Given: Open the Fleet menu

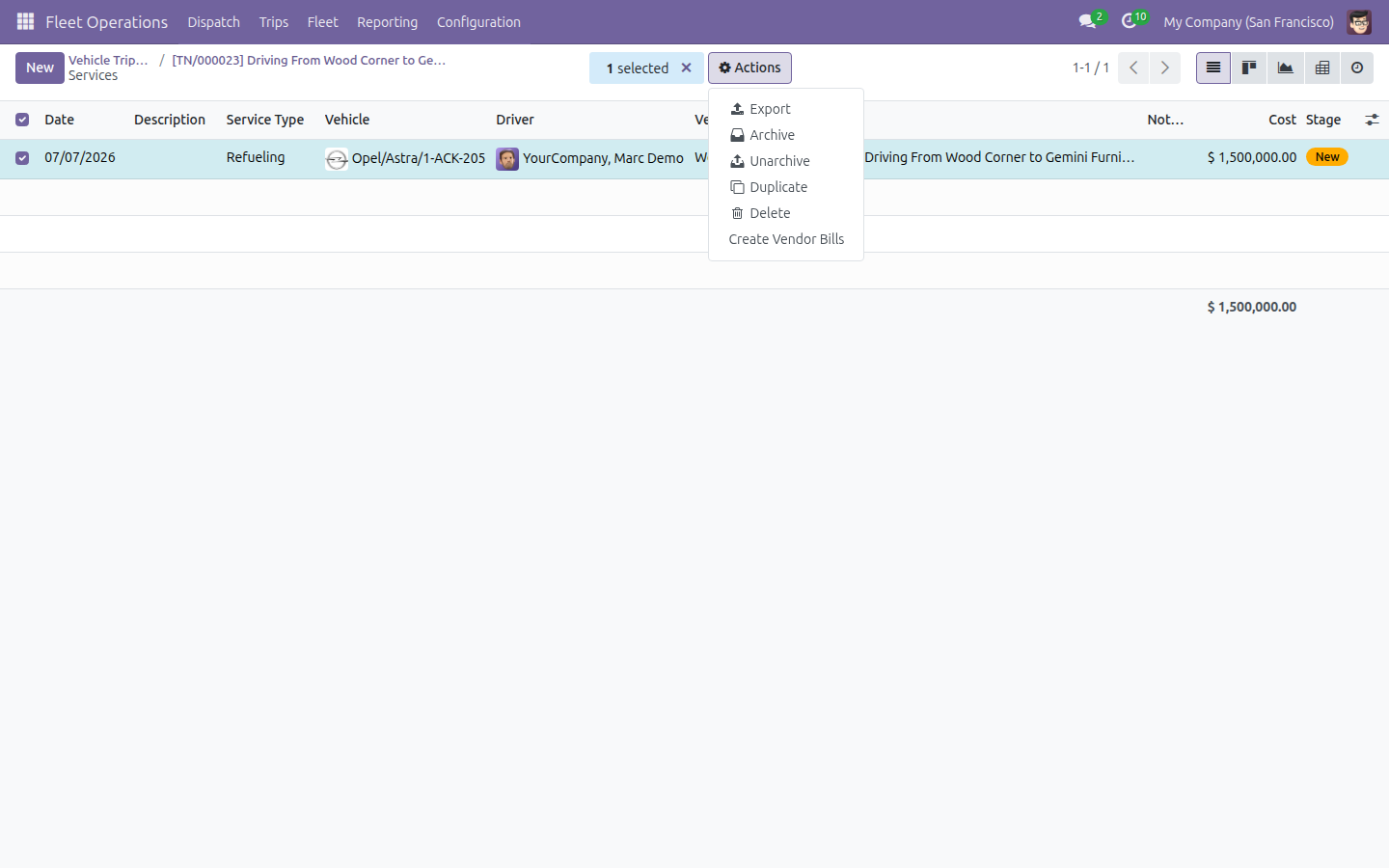Looking at the screenshot, I should (322, 21).
